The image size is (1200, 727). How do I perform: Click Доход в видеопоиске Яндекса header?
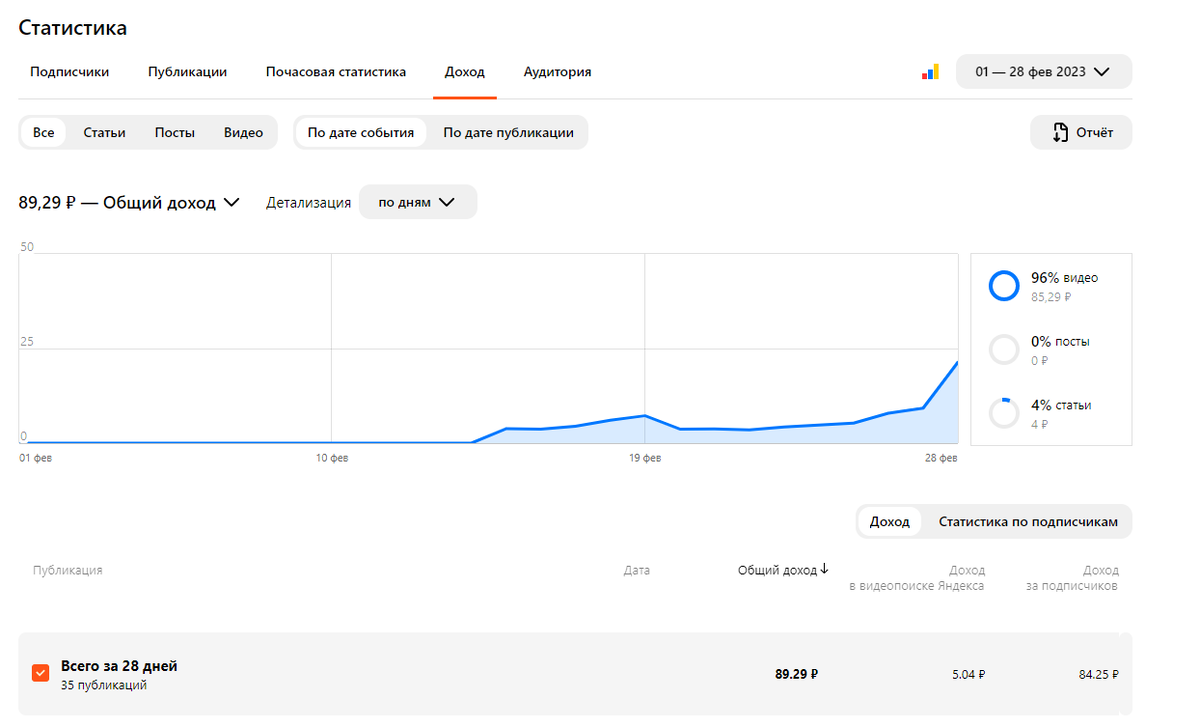tap(917, 578)
